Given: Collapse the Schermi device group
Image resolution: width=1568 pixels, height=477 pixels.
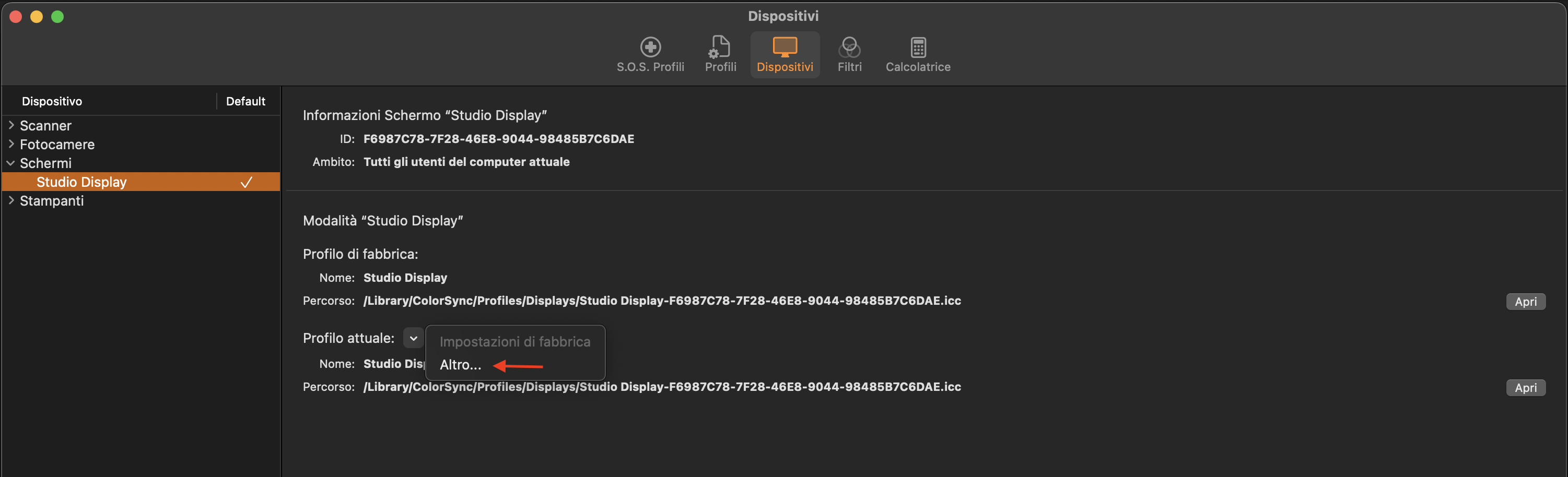Looking at the screenshot, I should [11, 163].
